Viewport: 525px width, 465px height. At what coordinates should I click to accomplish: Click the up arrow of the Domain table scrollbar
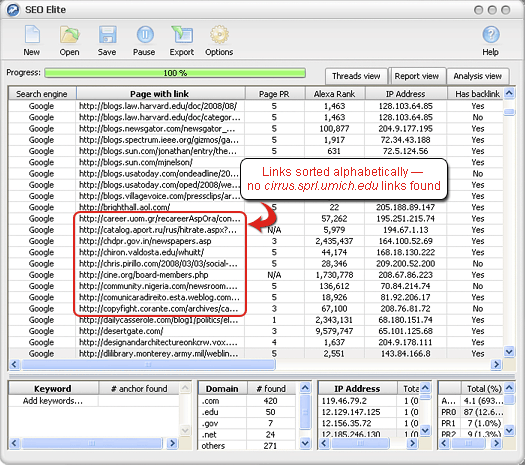(305, 388)
